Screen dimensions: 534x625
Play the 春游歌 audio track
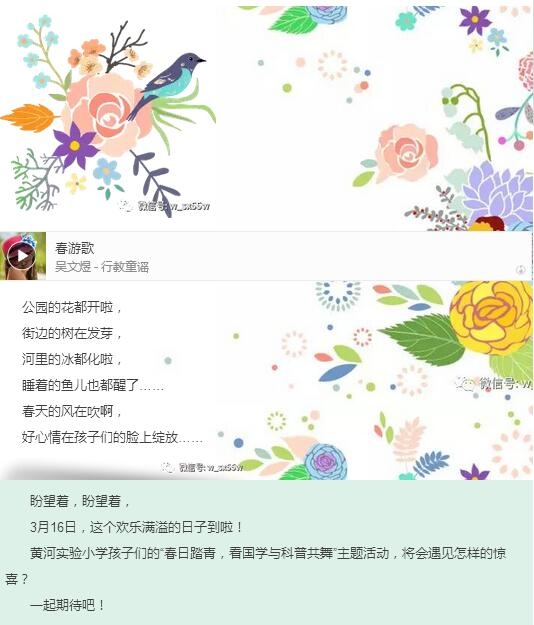coord(22,256)
